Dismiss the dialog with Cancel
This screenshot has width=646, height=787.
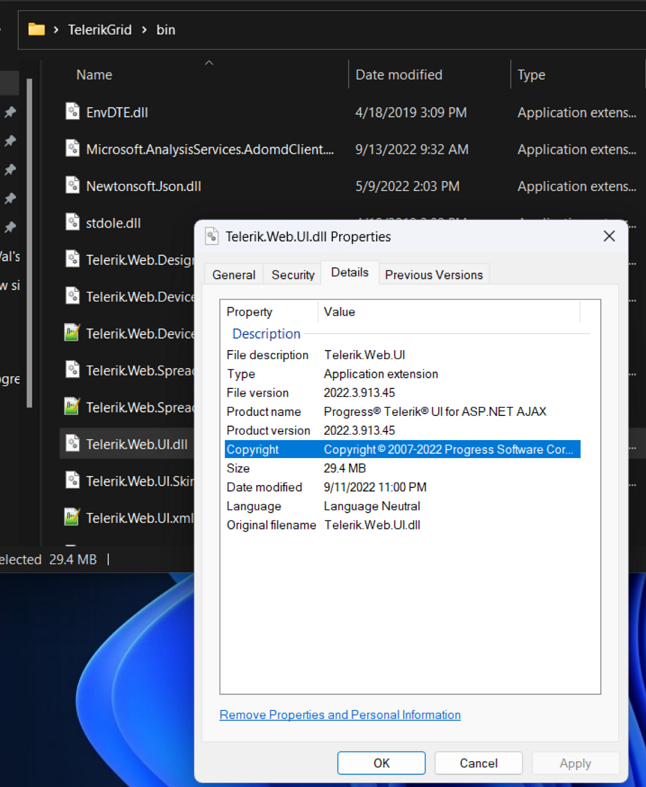pyautogui.click(x=478, y=763)
